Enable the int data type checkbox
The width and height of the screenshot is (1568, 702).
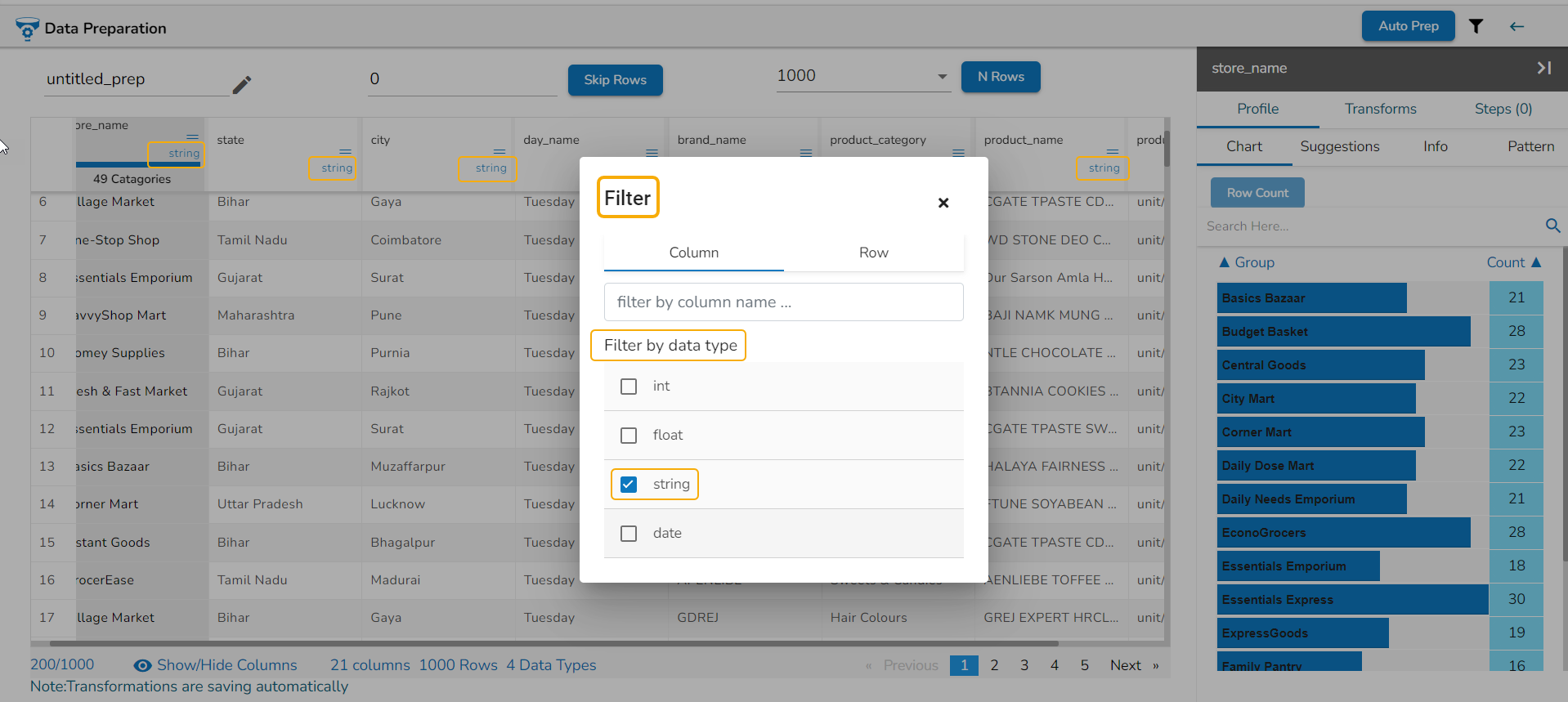point(629,387)
